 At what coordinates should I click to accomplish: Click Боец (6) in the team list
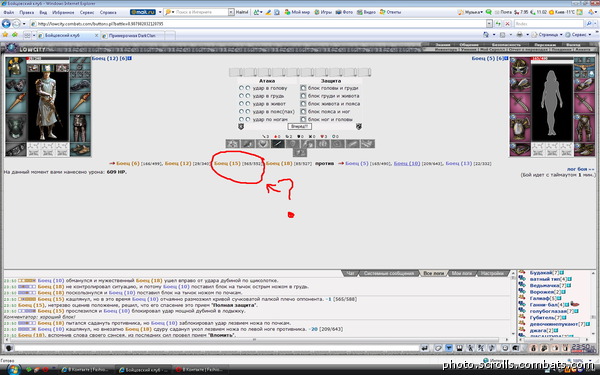(x=128, y=163)
